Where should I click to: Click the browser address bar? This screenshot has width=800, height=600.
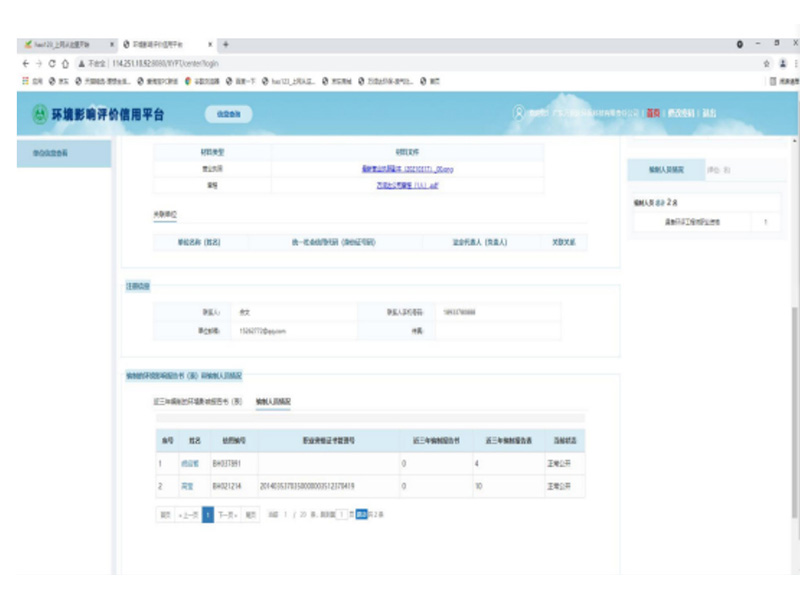coord(400,62)
